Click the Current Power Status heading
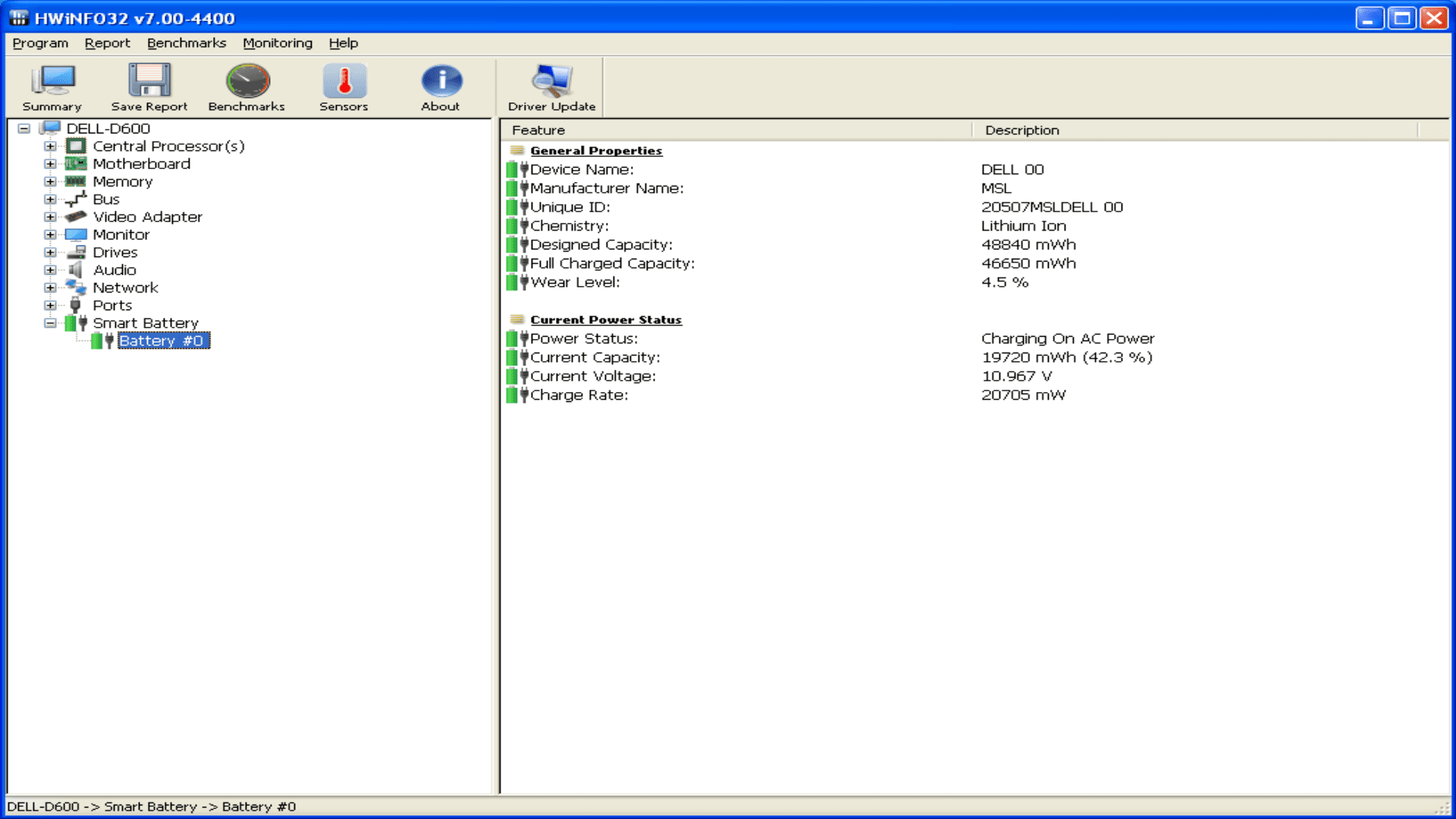Viewport: 1456px width, 819px height. pyautogui.click(x=606, y=319)
